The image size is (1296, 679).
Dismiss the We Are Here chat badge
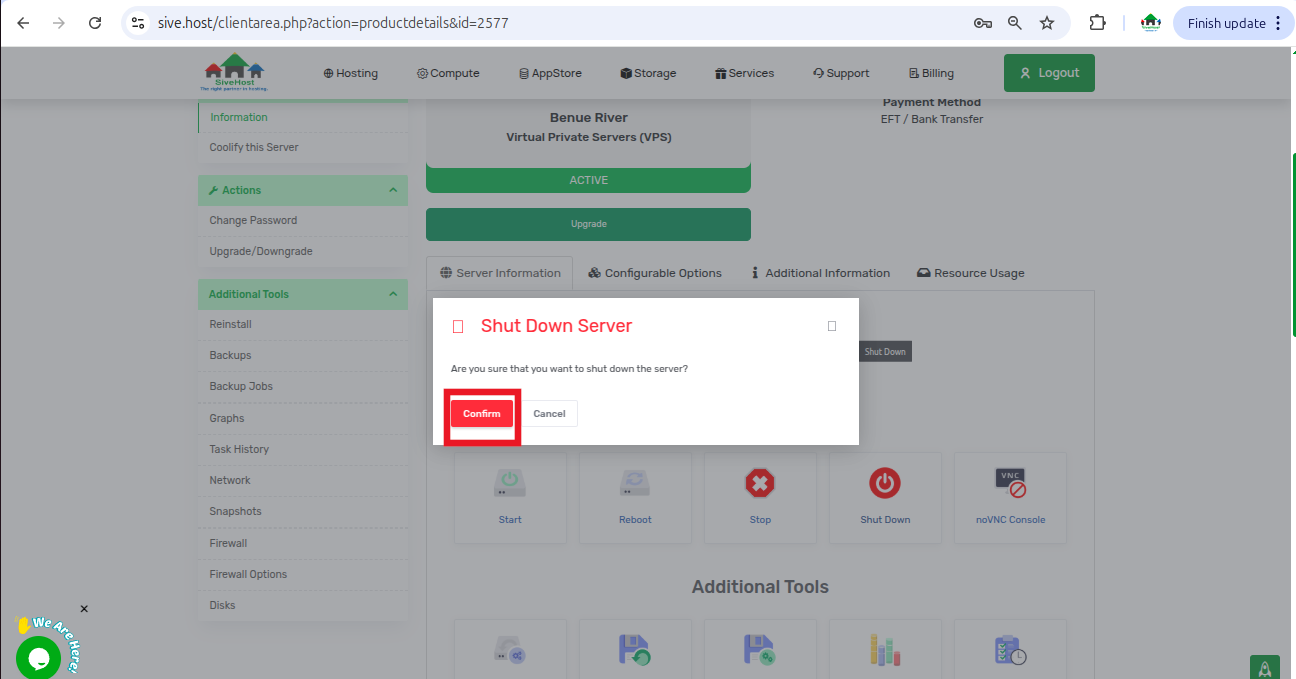tap(84, 609)
